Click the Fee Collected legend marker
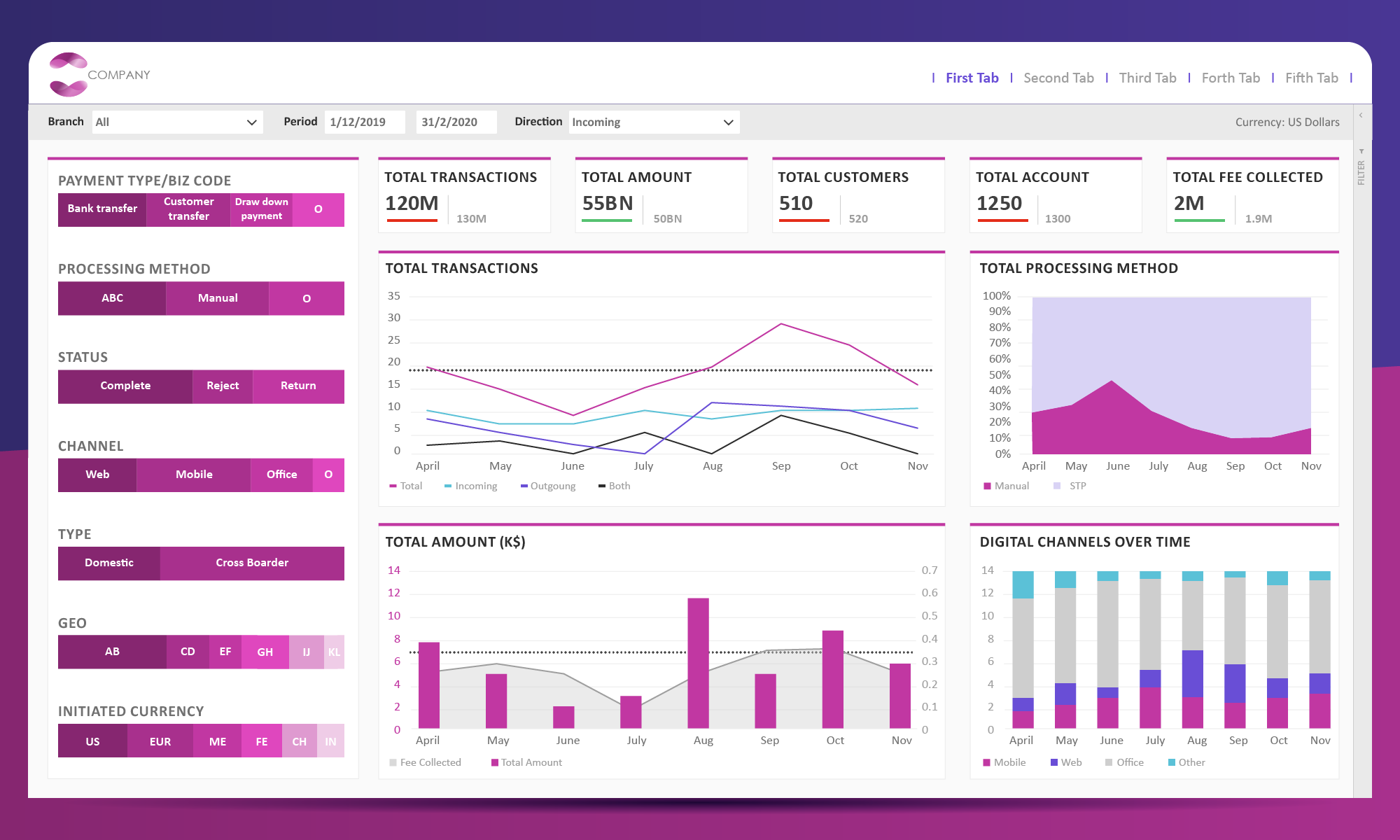This screenshot has width=1400, height=840. point(393,762)
